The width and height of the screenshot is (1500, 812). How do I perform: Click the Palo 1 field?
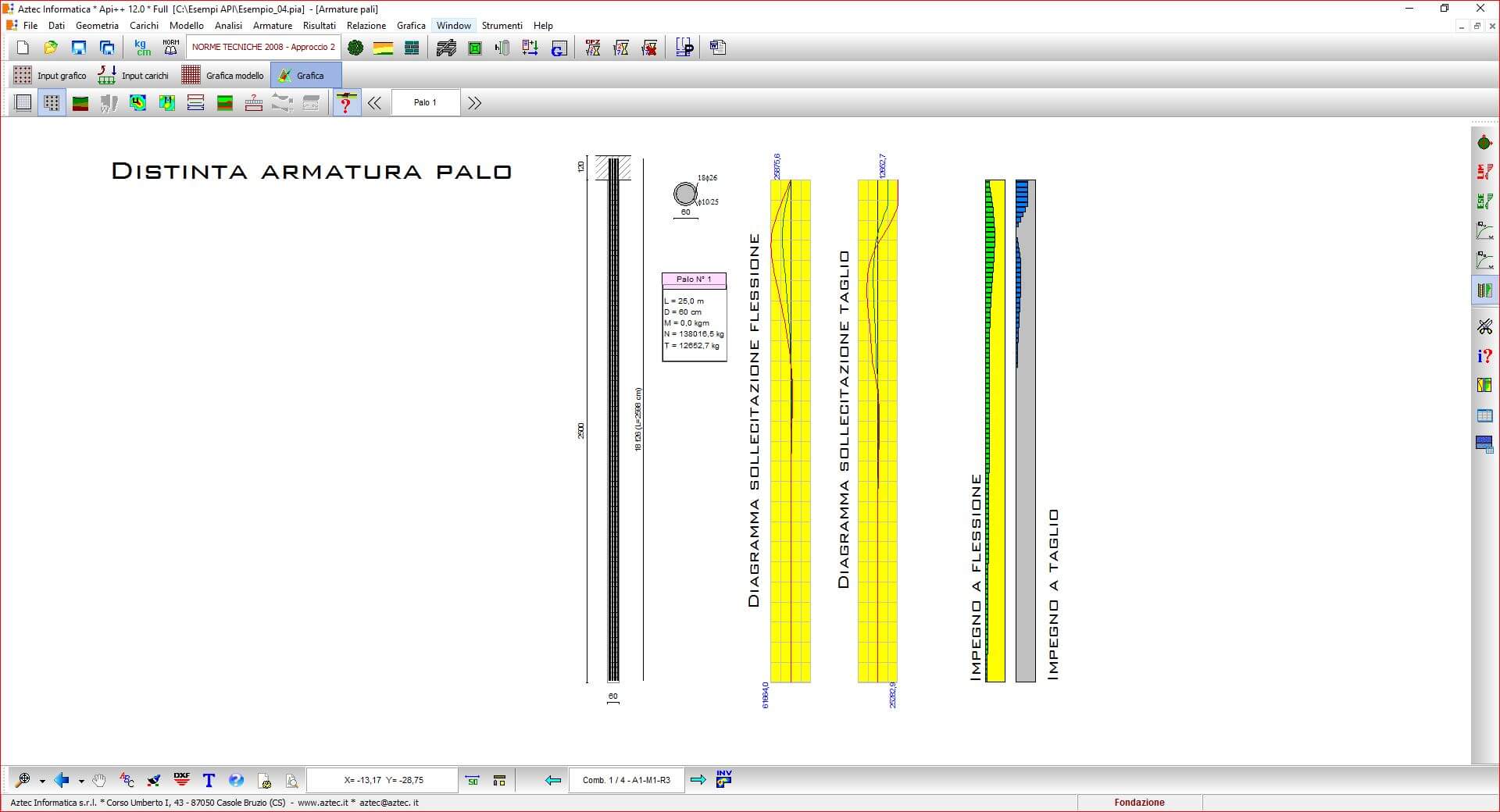[x=425, y=103]
